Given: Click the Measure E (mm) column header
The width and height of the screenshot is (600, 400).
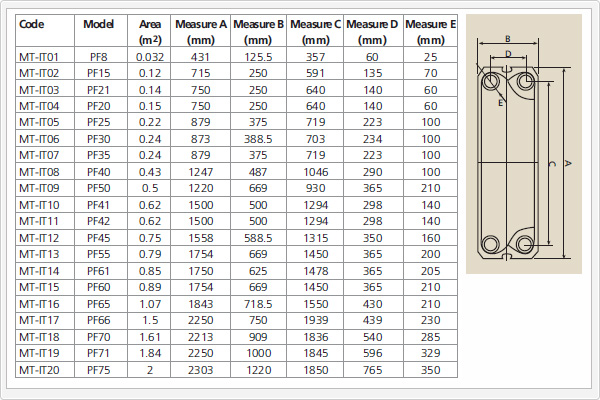Looking at the screenshot, I should pos(430,31).
